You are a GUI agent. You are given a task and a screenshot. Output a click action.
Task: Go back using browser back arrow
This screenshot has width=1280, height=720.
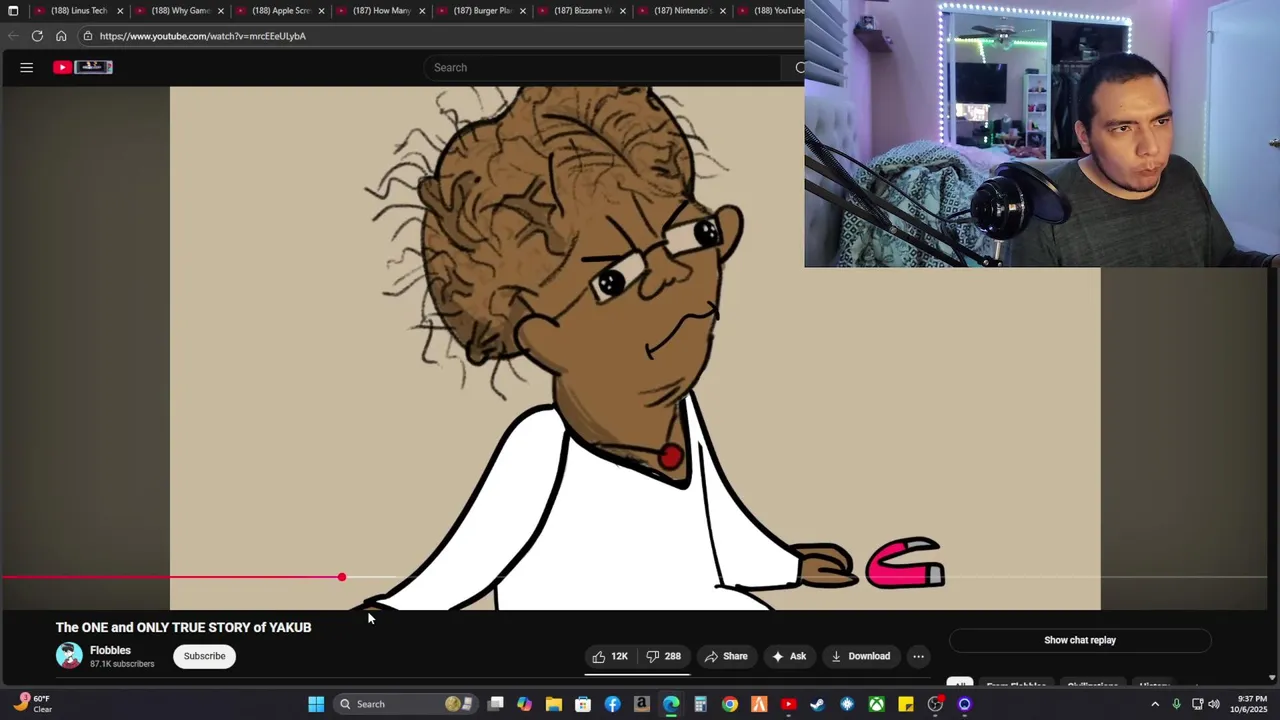(13, 36)
